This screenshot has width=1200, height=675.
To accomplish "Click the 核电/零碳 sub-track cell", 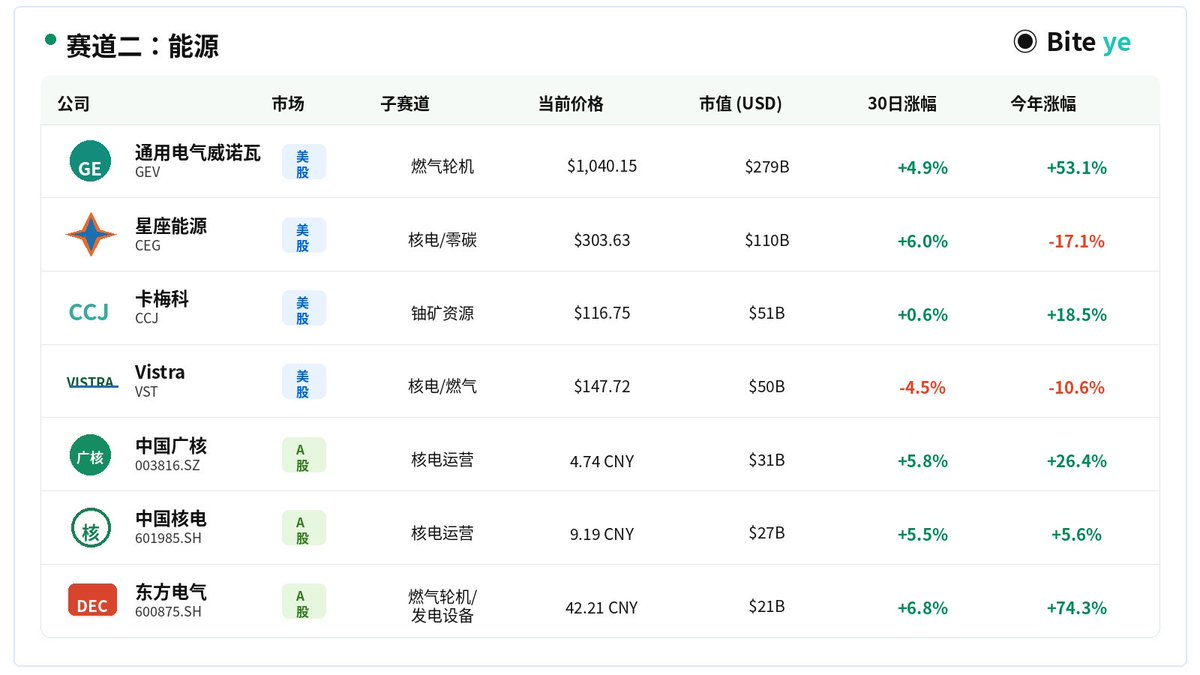I will pos(443,240).
